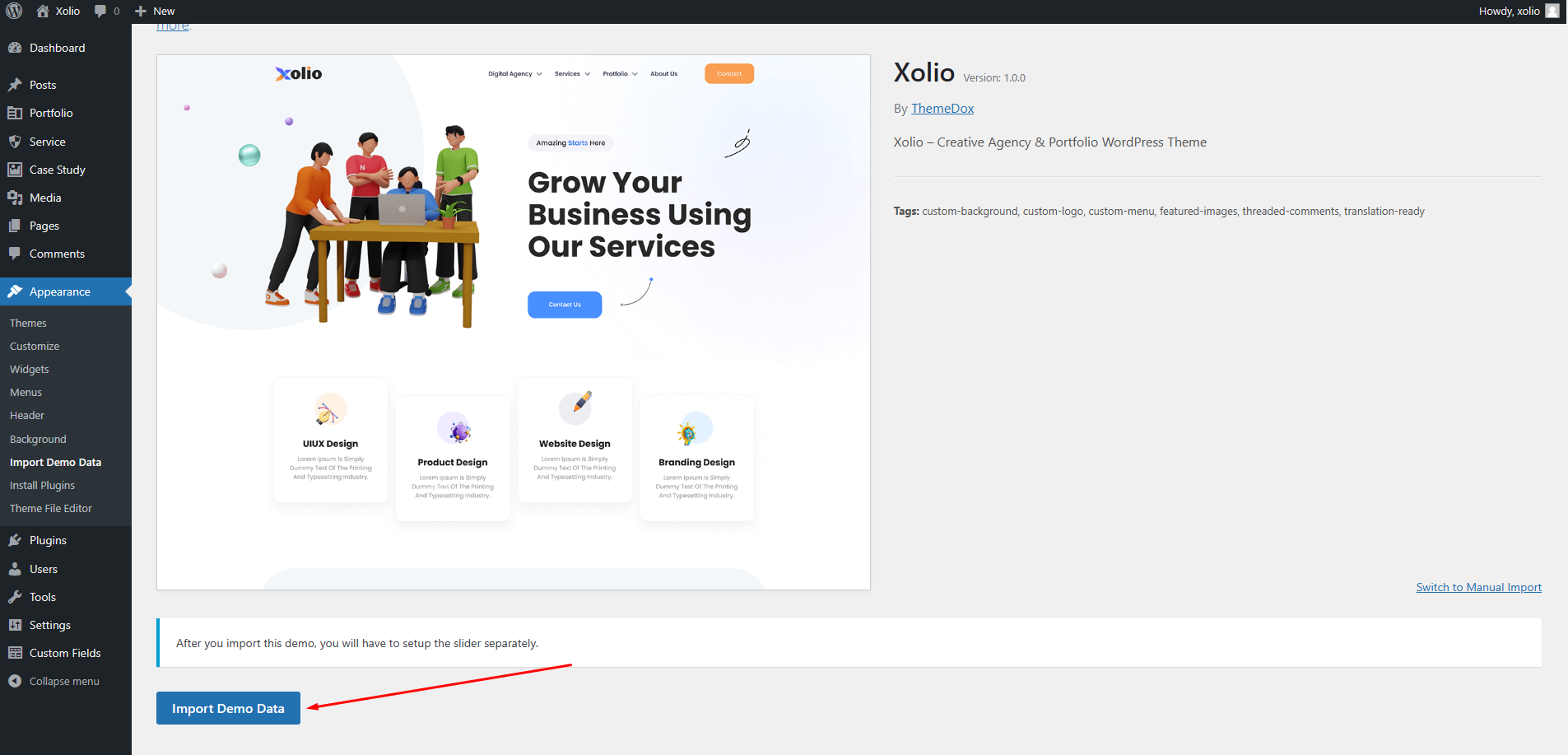Image resolution: width=1568 pixels, height=755 pixels.
Task: Select Themes under Appearance
Action: [28, 324]
